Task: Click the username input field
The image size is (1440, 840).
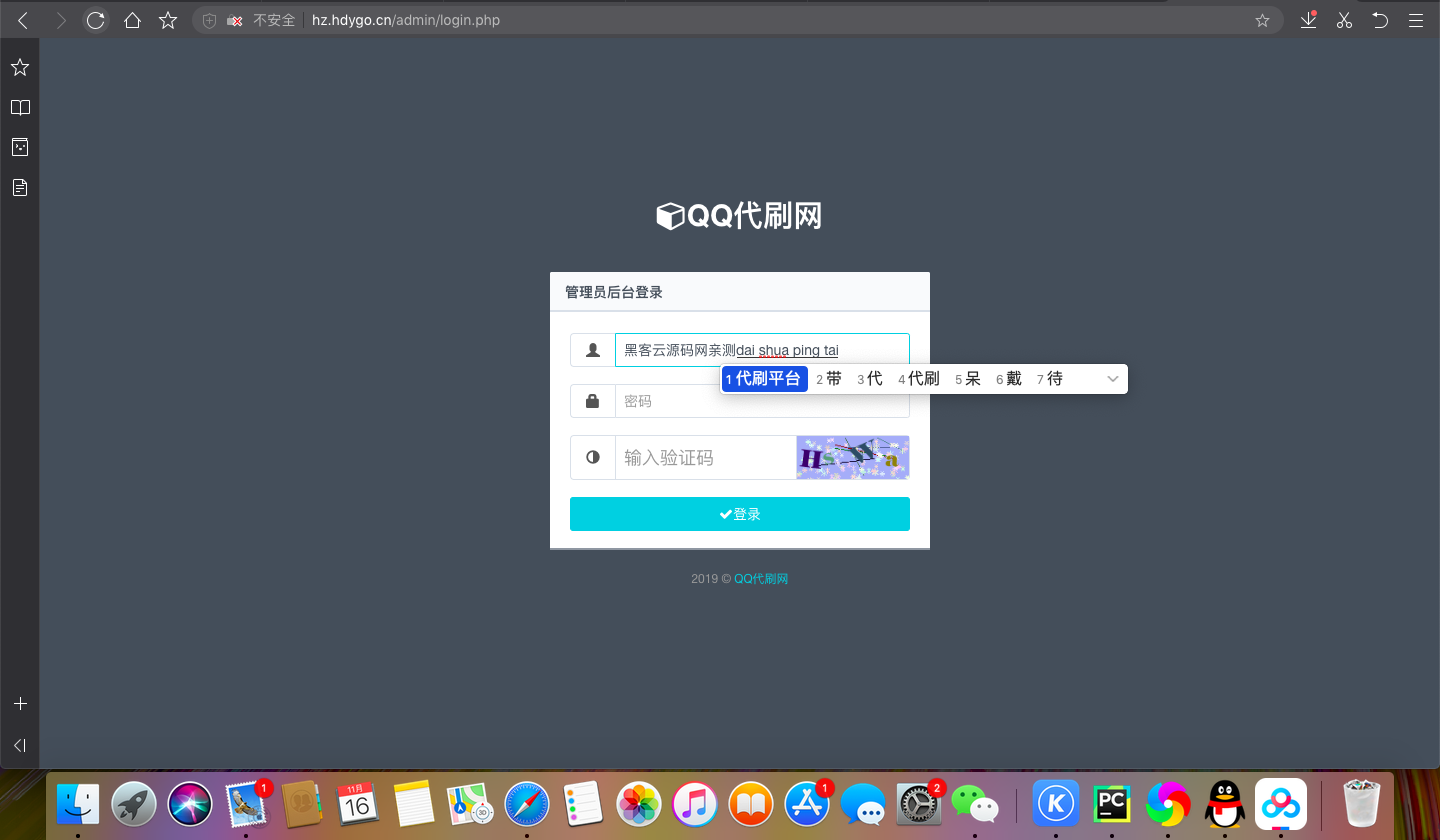Action: pos(762,350)
